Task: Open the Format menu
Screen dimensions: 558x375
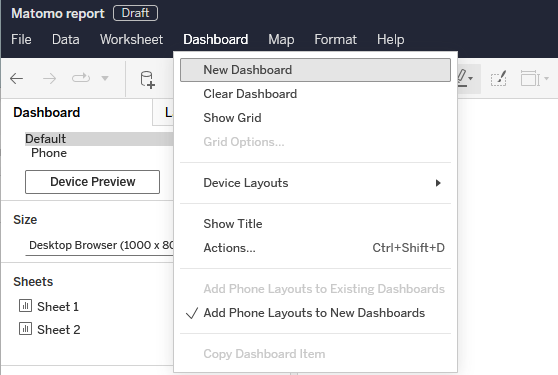Action: [336, 39]
